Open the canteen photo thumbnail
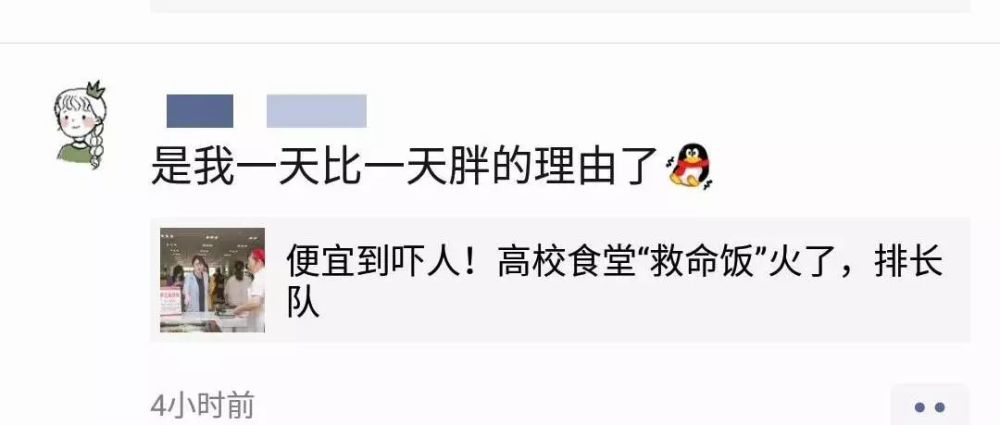 click(212, 280)
